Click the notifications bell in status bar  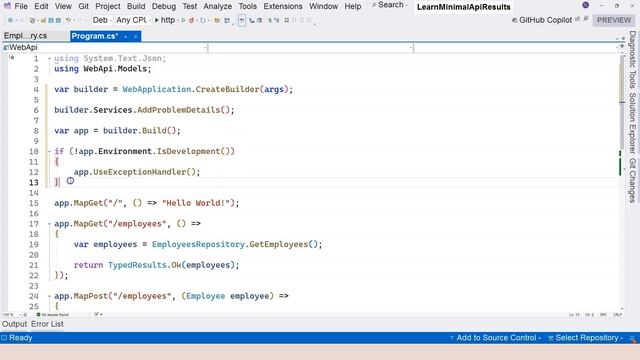[632, 338]
